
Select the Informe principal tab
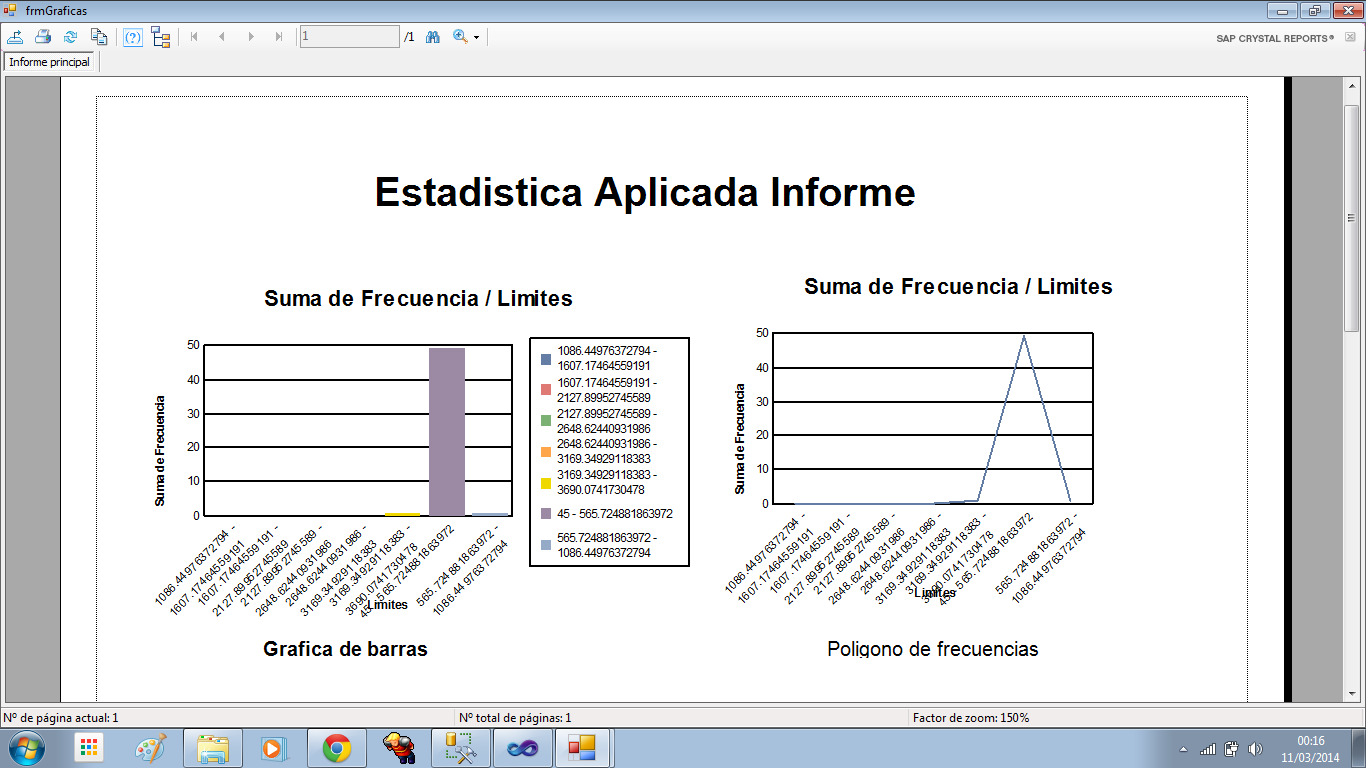(50, 62)
